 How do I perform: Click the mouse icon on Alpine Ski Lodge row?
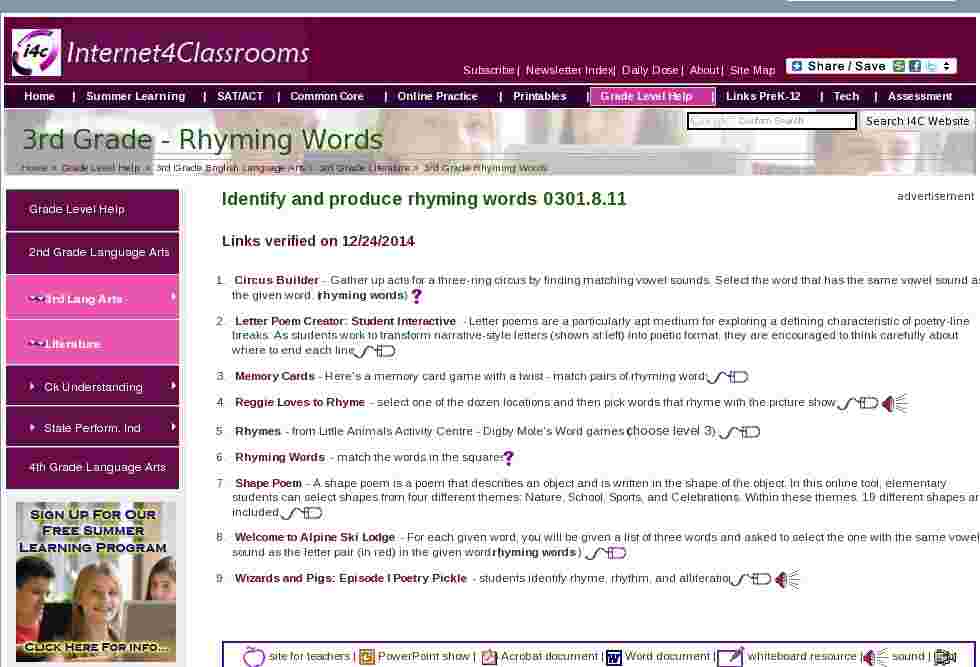(606, 553)
